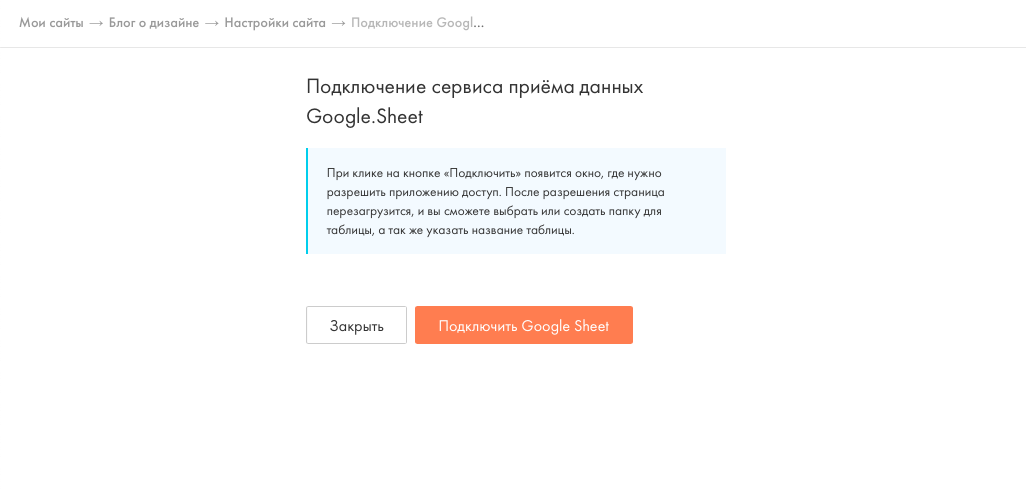Click the orange Подключить Google Sheet button
Screen dimensions: 1026x493
pyautogui.click(x=523, y=325)
